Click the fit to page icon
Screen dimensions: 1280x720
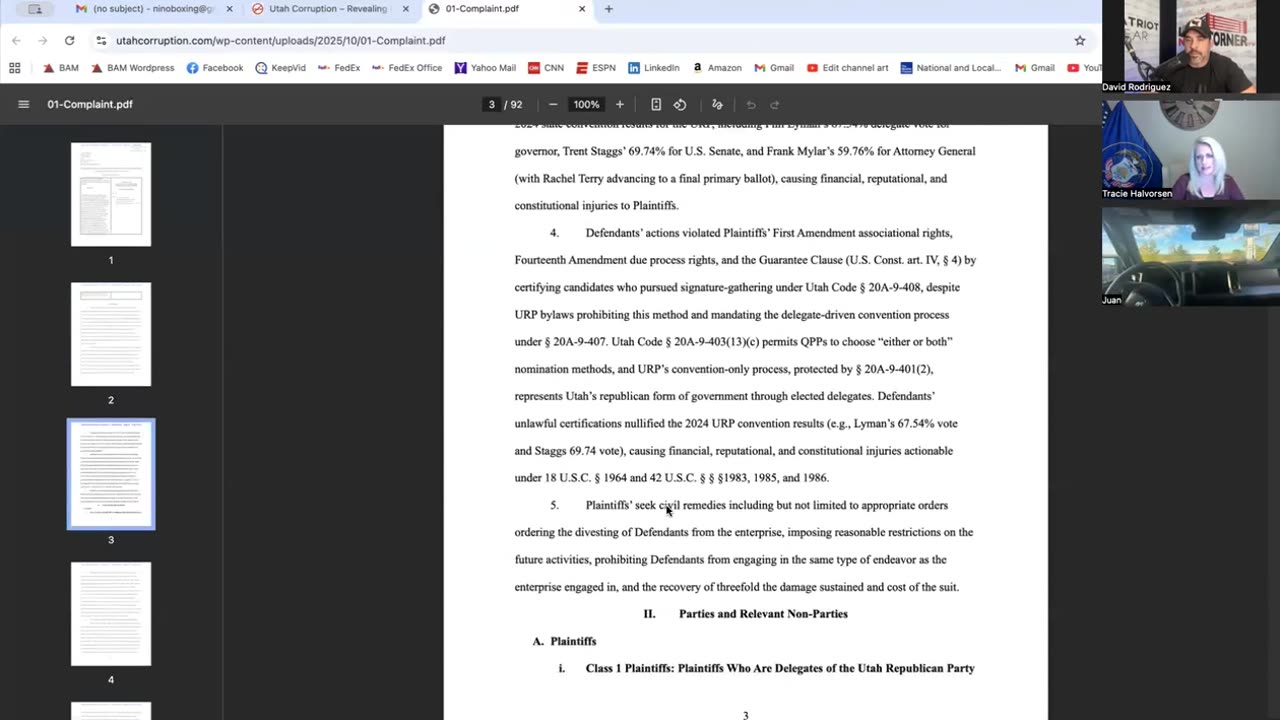(656, 104)
